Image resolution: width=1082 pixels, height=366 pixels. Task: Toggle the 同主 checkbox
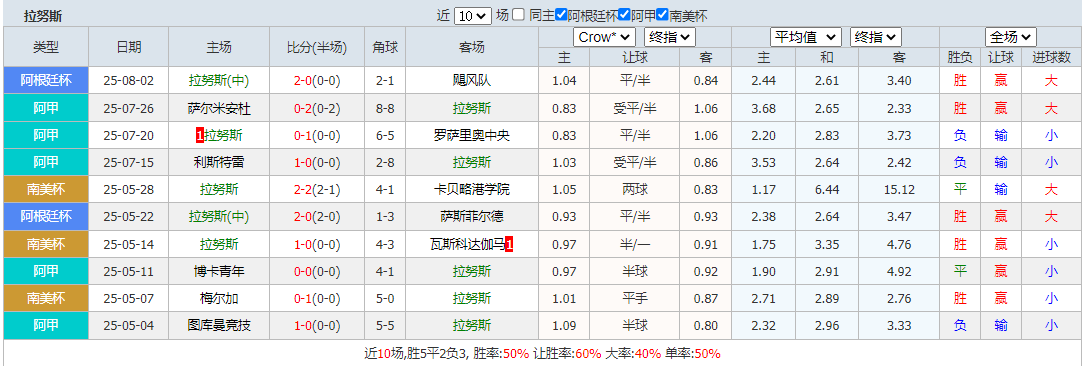pyautogui.click(x=519, y=15)
